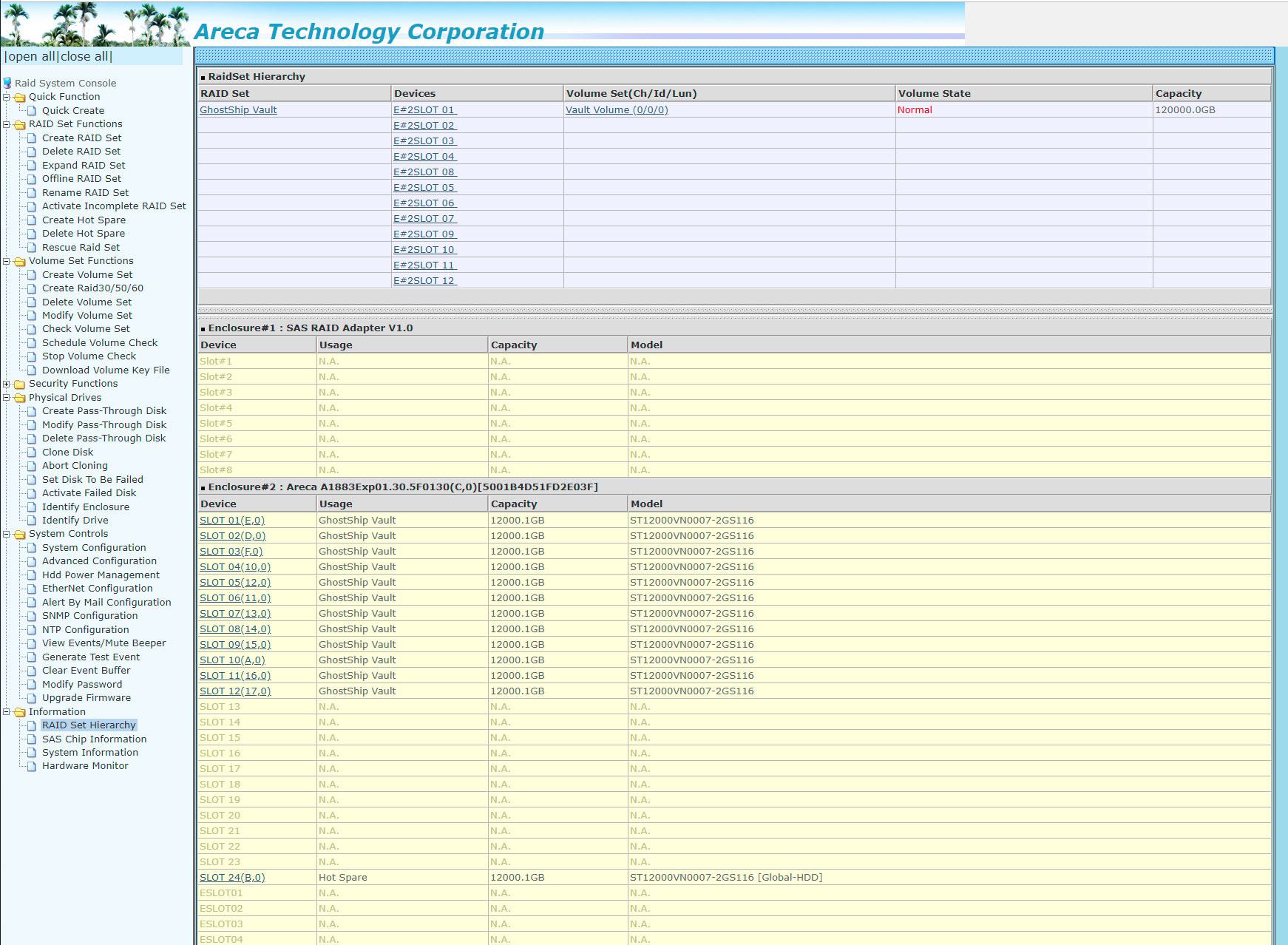This screenshot has width=1288, height=945.
Task: Click the Information folder icon
Action: (20, 712)
